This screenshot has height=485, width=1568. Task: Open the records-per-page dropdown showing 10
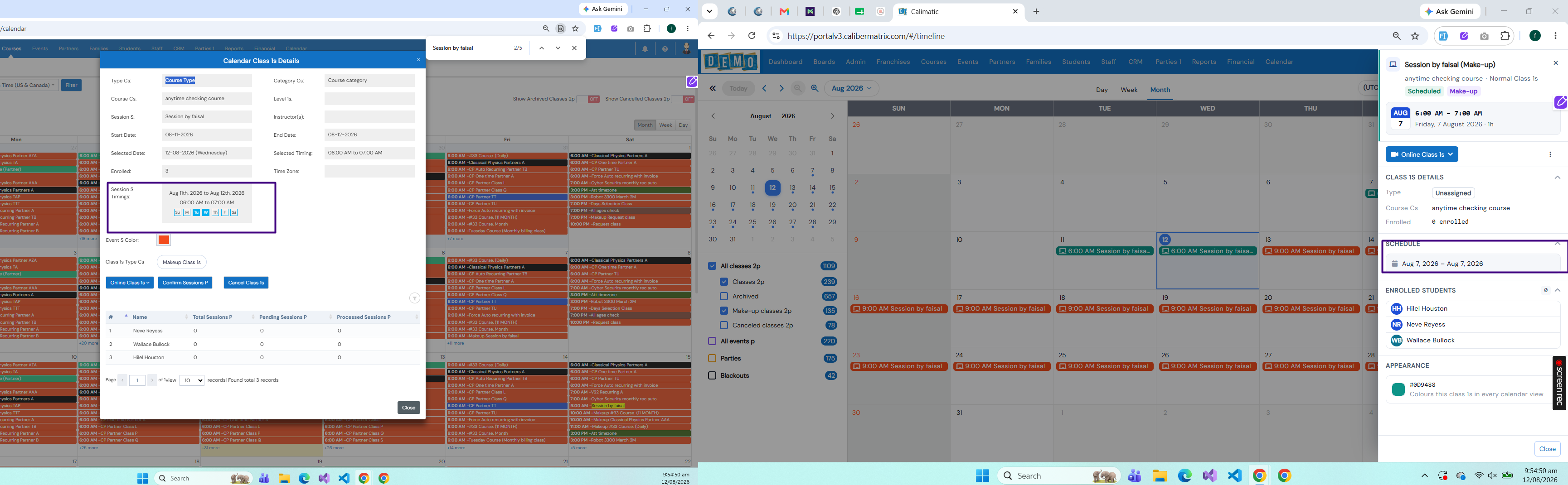[x=192, y=380]
